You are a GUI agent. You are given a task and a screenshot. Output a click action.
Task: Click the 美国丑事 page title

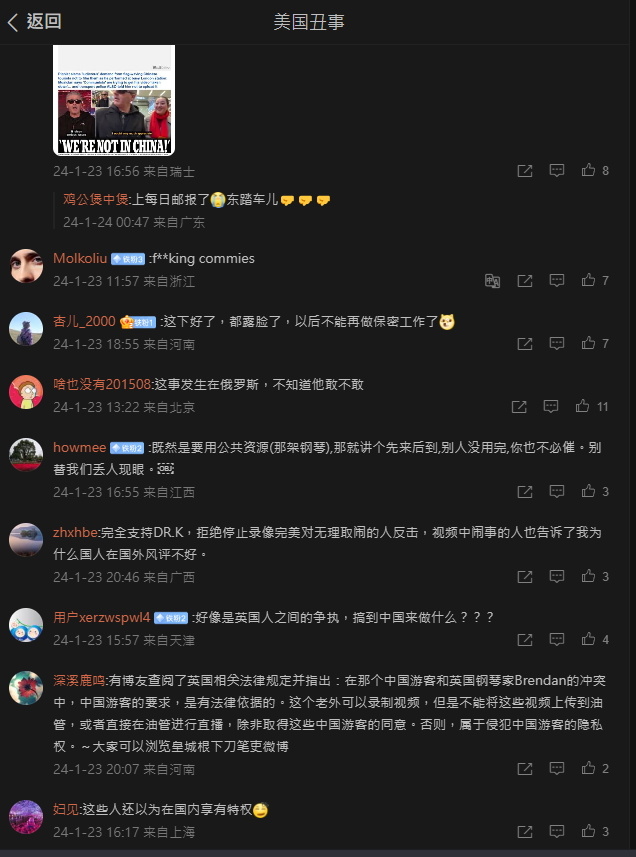click(x=309, y=22)
